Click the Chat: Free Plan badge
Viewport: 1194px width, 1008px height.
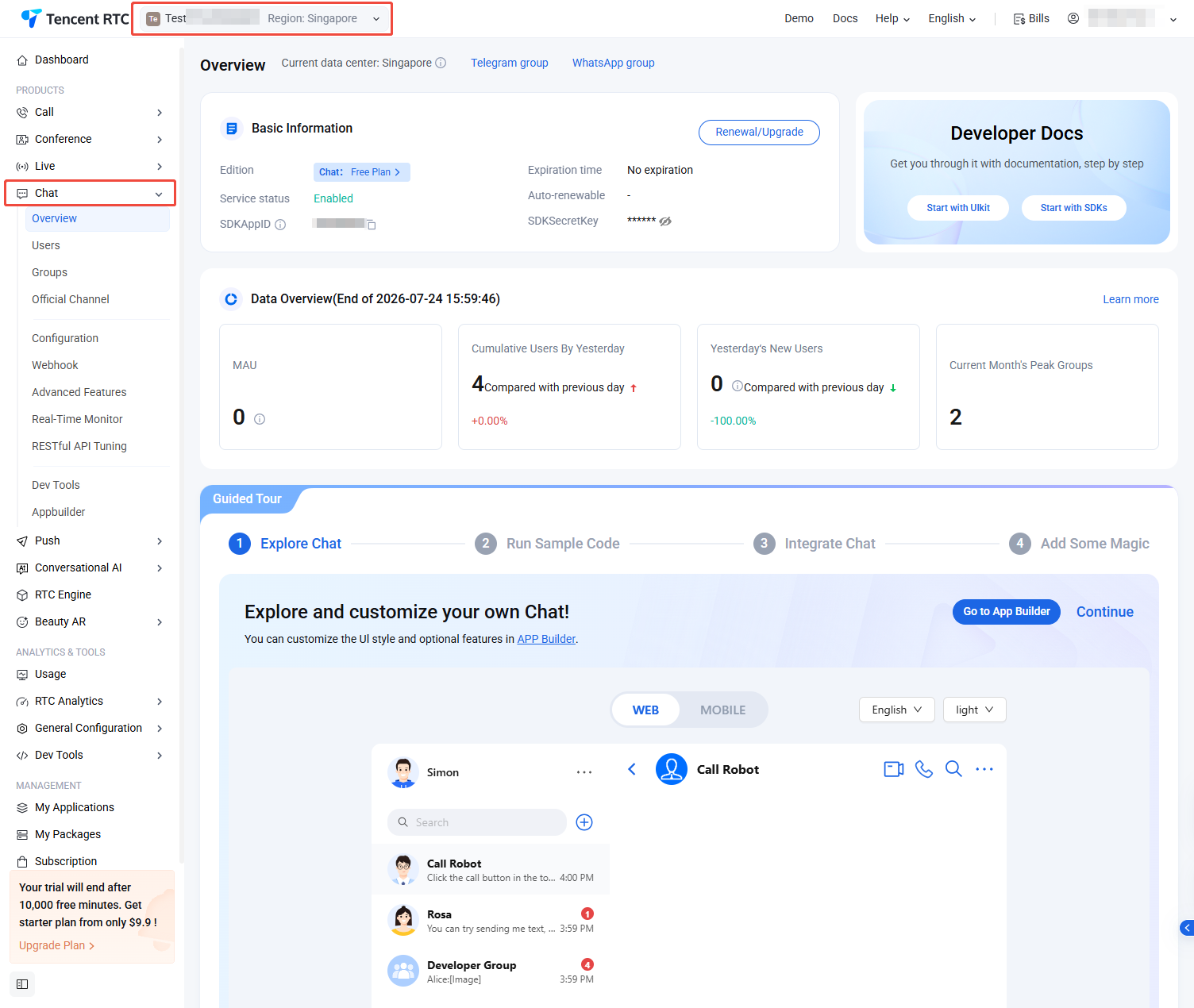[361, 172]
